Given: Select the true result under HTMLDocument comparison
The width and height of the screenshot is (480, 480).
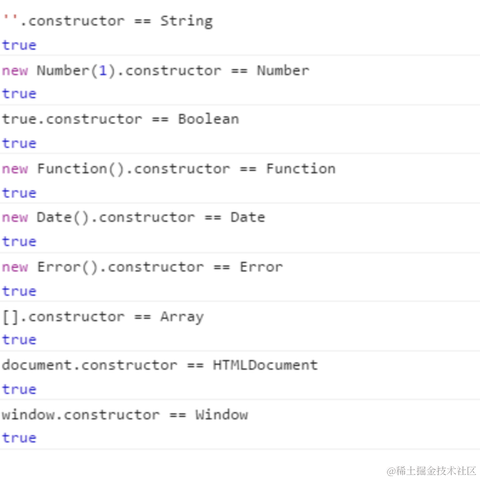Looking at the screenshot, I should (x=19, y=389).
